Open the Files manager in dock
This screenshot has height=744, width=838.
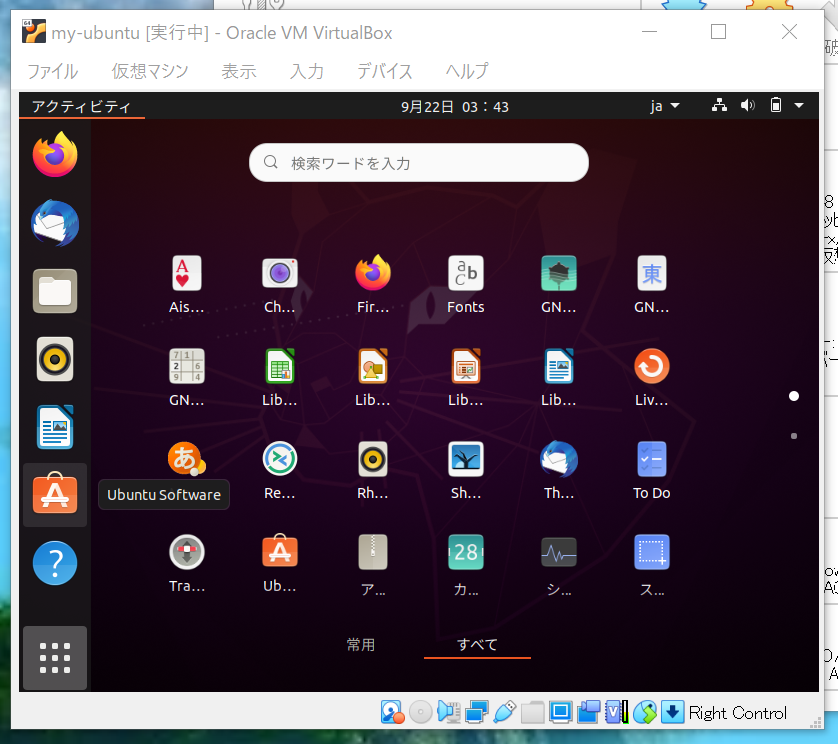pos(55,291)
